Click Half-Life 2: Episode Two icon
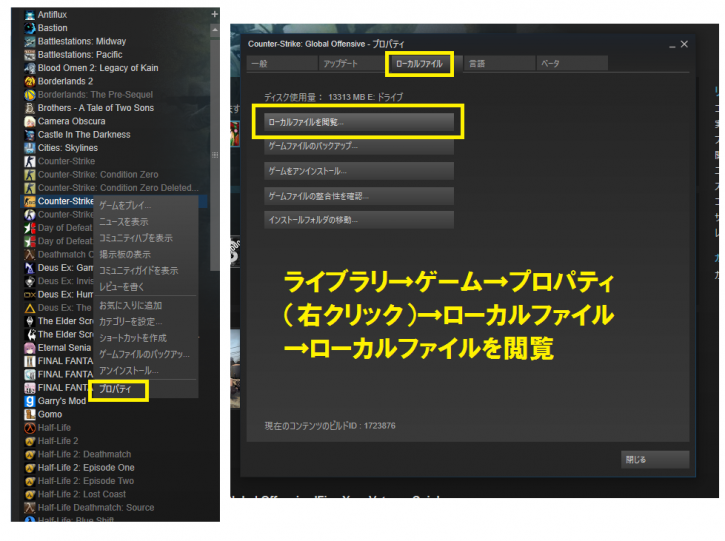 pos(30,481)
